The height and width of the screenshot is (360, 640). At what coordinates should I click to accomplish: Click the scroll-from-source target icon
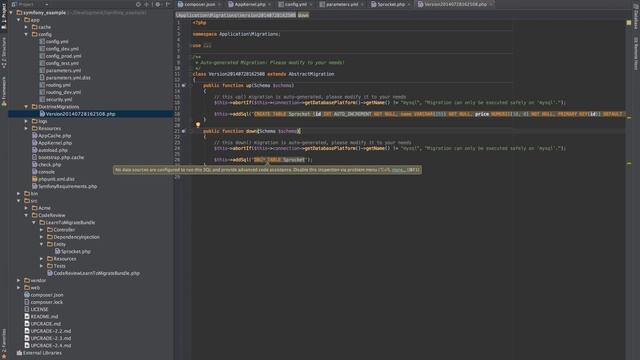coord(138,4)
